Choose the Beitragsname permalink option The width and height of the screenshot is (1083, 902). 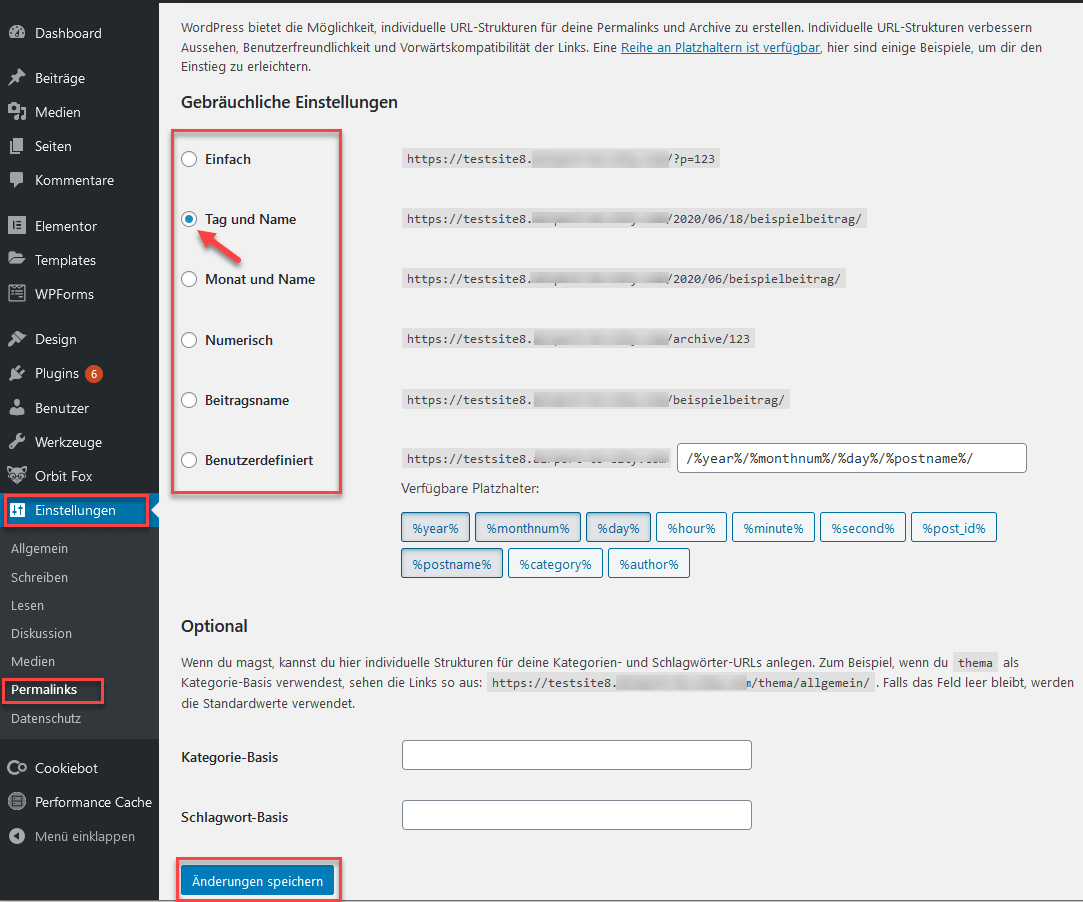tap(189, 400)
